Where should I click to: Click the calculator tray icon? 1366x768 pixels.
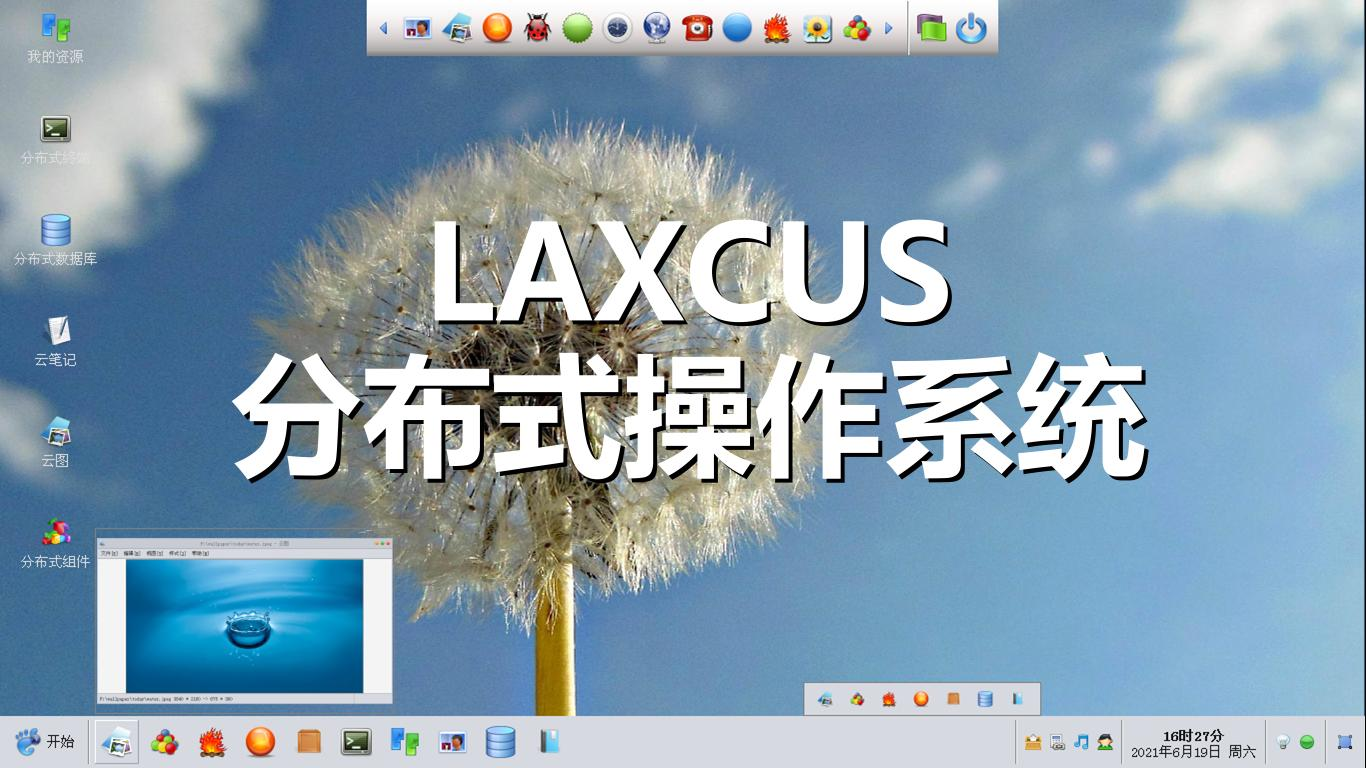(x=1057, y=742)
